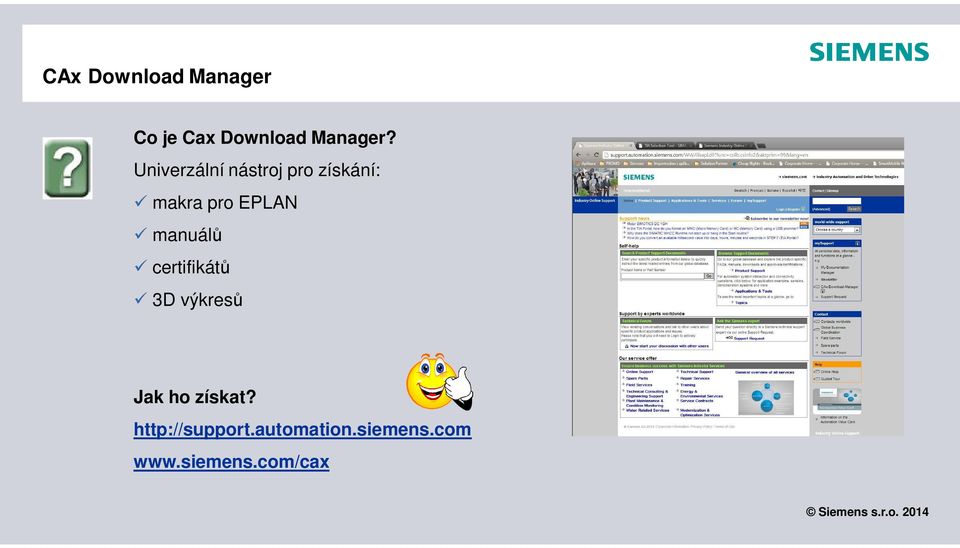Click the thumbs-up smiley emoticon
Image resolution: width=960 pixels, height=548 pixels.
[440, 381]
